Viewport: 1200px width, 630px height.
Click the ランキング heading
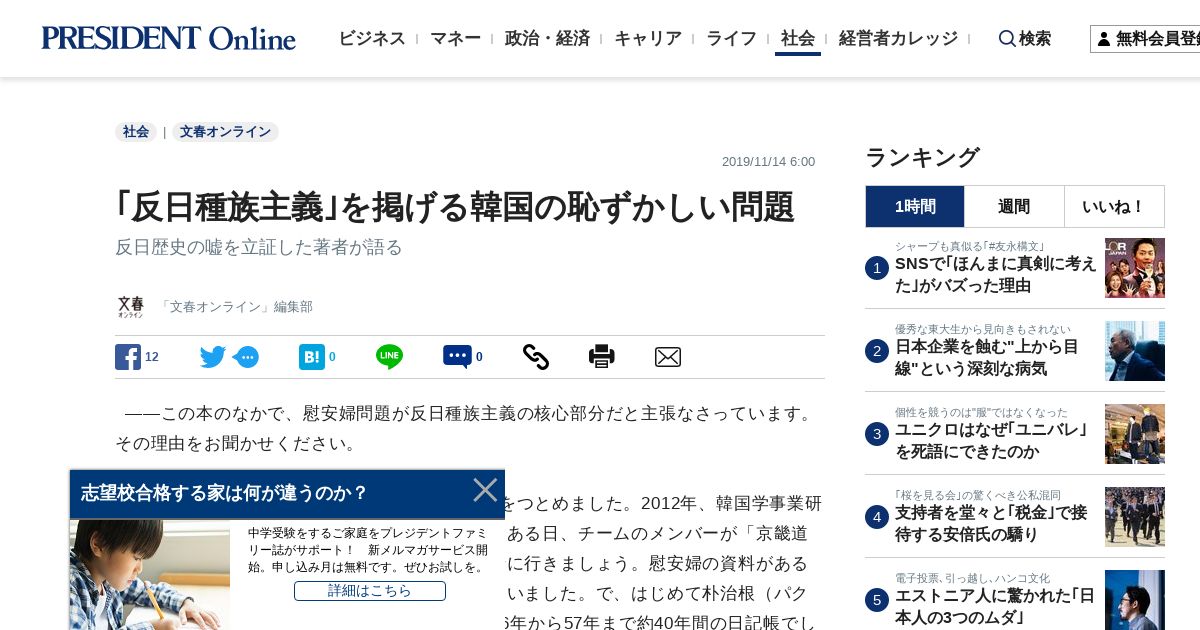pos(922,157)
